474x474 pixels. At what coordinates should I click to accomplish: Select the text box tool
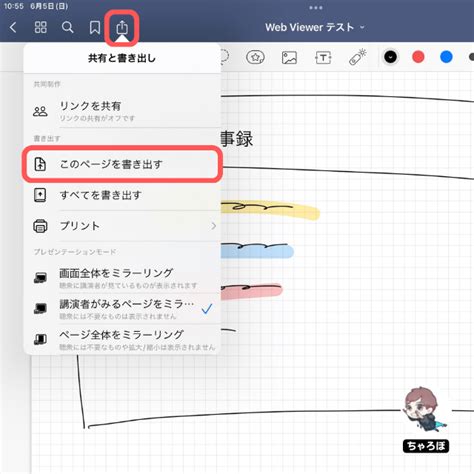point(323,57)
